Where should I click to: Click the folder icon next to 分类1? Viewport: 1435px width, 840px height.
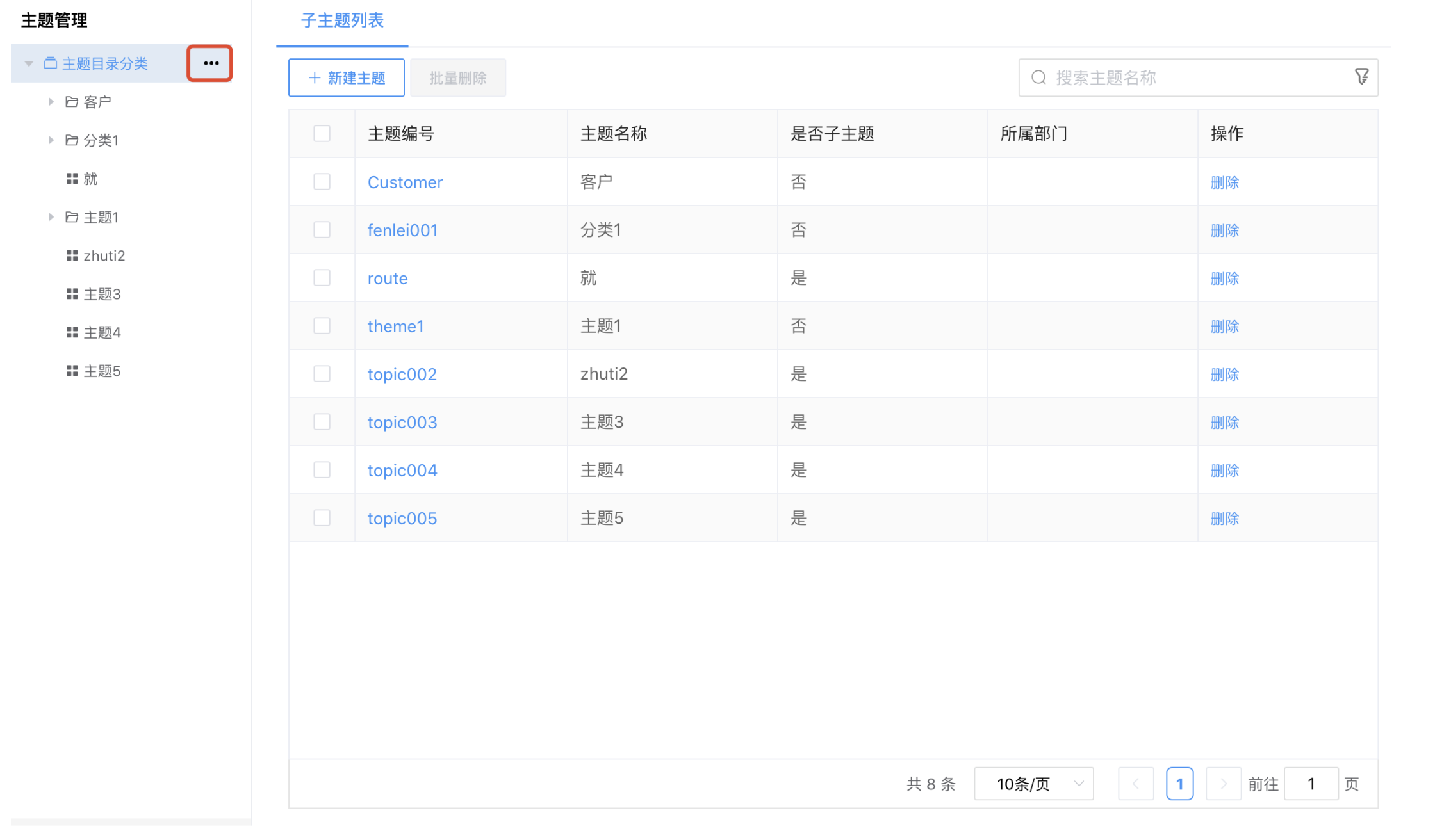coord(72,140)
